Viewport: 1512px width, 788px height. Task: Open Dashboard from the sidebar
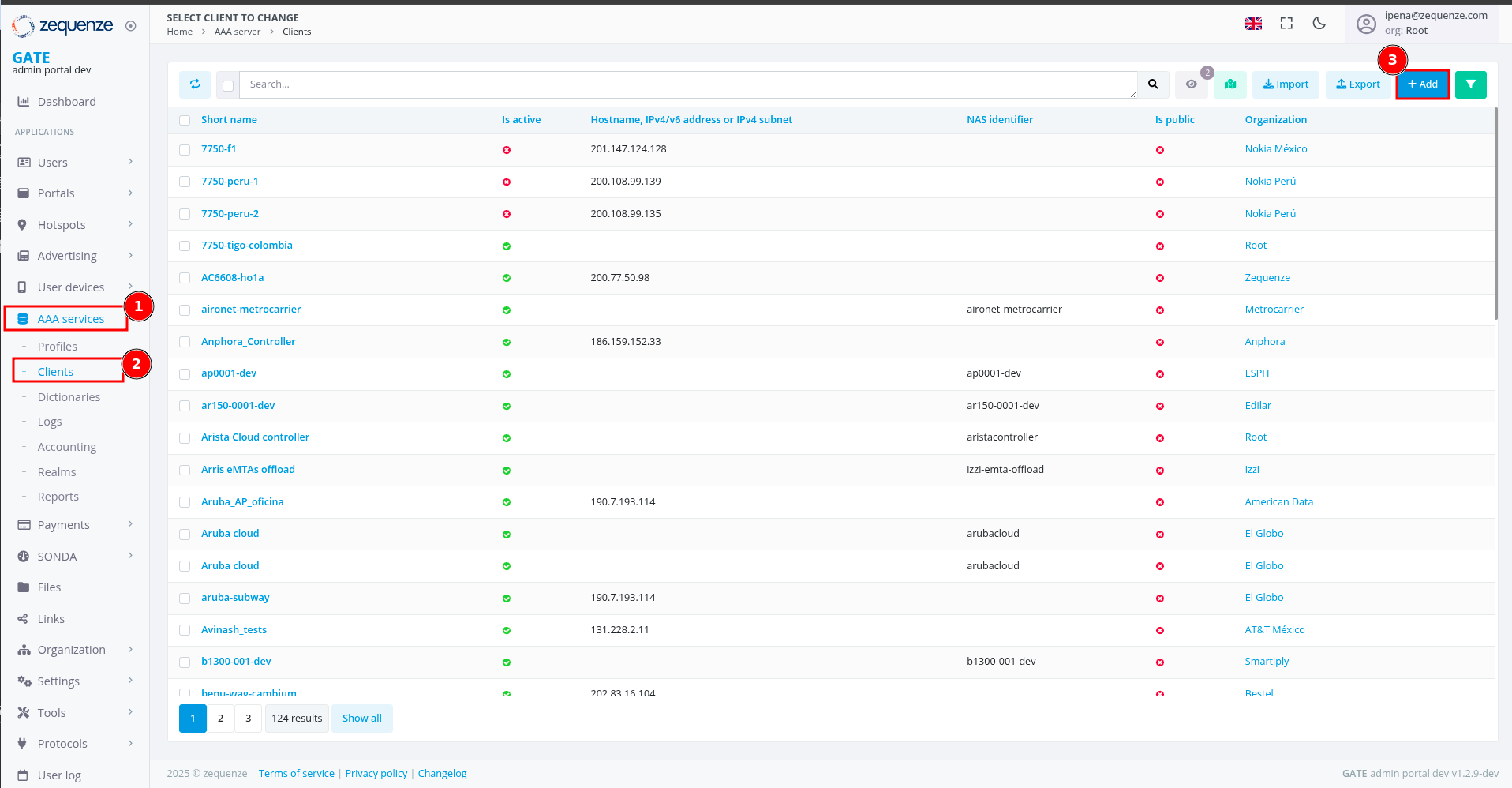coord(66,102)
